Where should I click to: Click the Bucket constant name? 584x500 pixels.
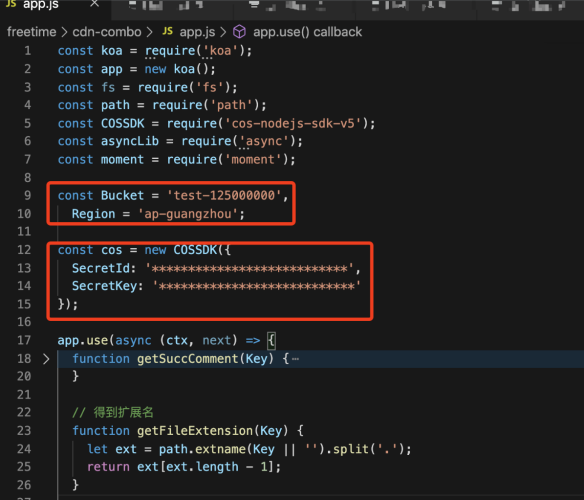pos(122,195)
